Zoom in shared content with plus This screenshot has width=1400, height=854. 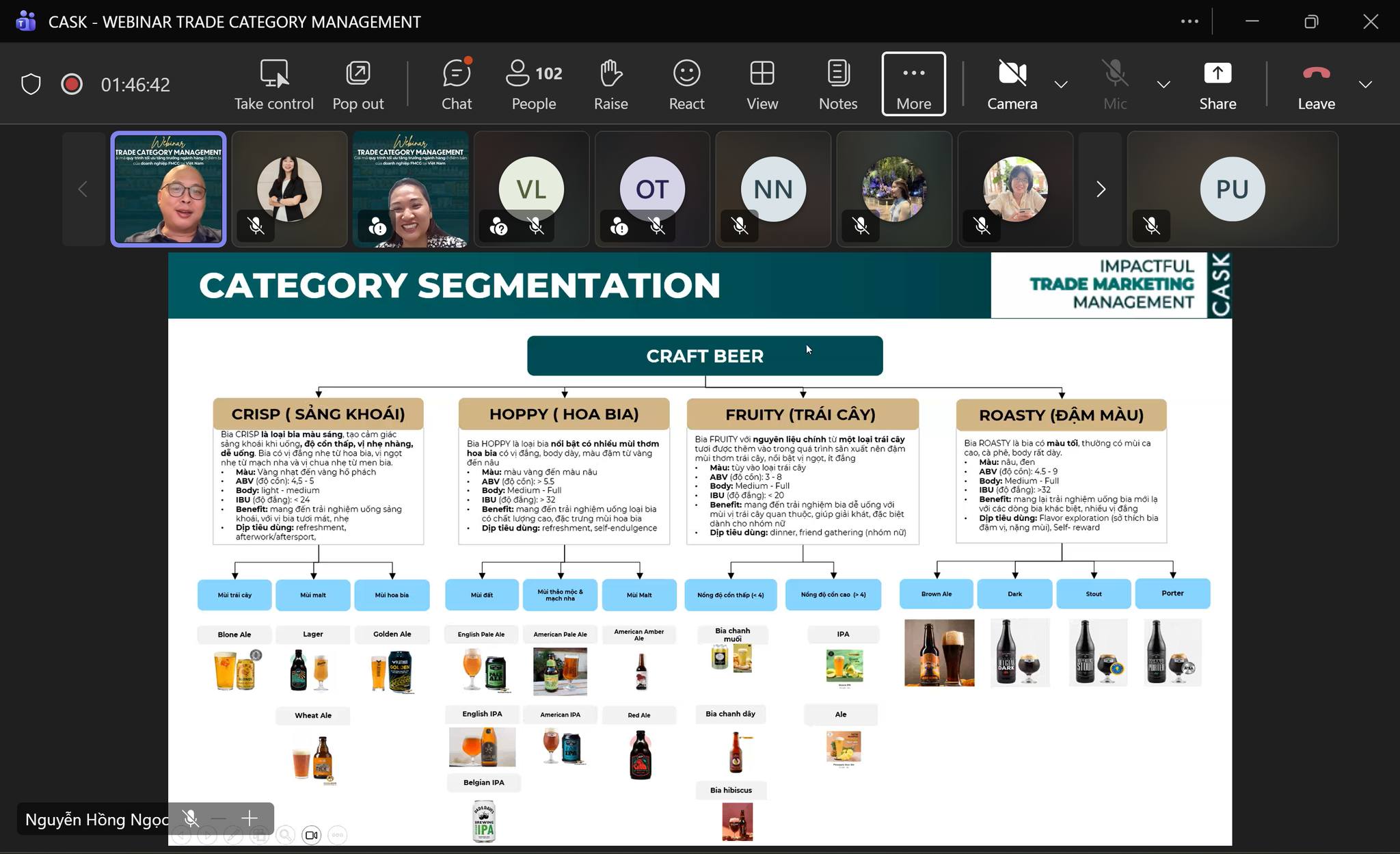pyautogui.click(x=250, y=818)
